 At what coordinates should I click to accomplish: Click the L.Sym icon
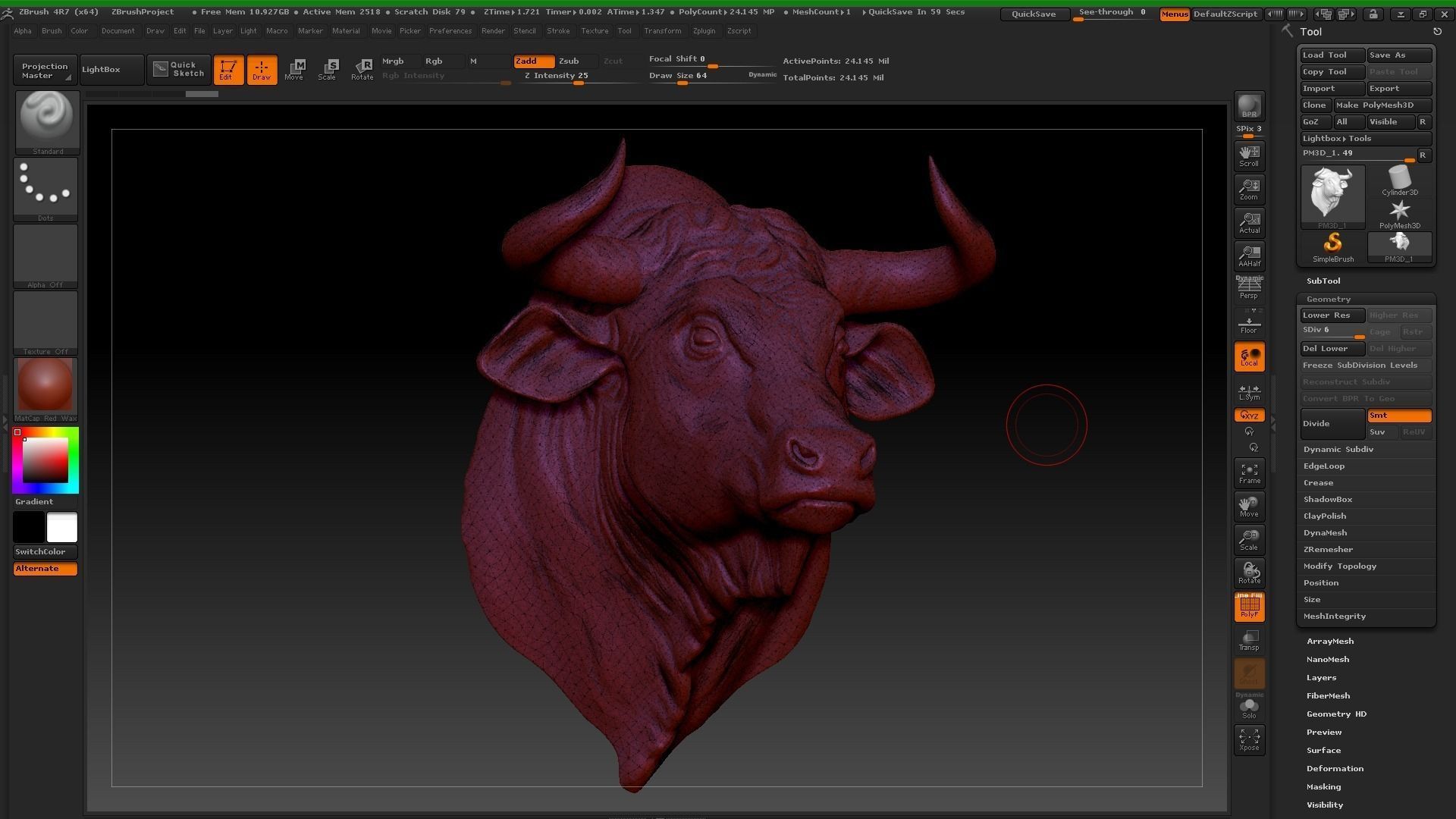click(1249, 392)
